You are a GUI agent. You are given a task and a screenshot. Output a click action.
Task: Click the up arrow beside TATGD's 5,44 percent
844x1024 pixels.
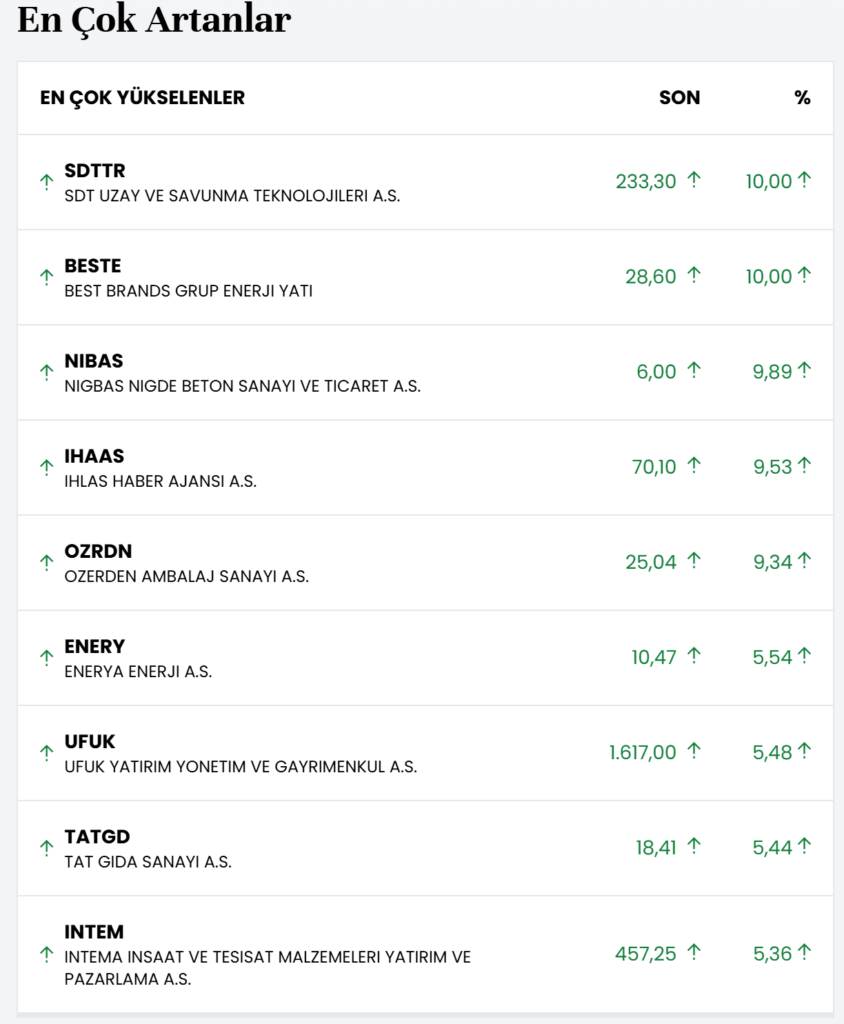tap(804, 847)
